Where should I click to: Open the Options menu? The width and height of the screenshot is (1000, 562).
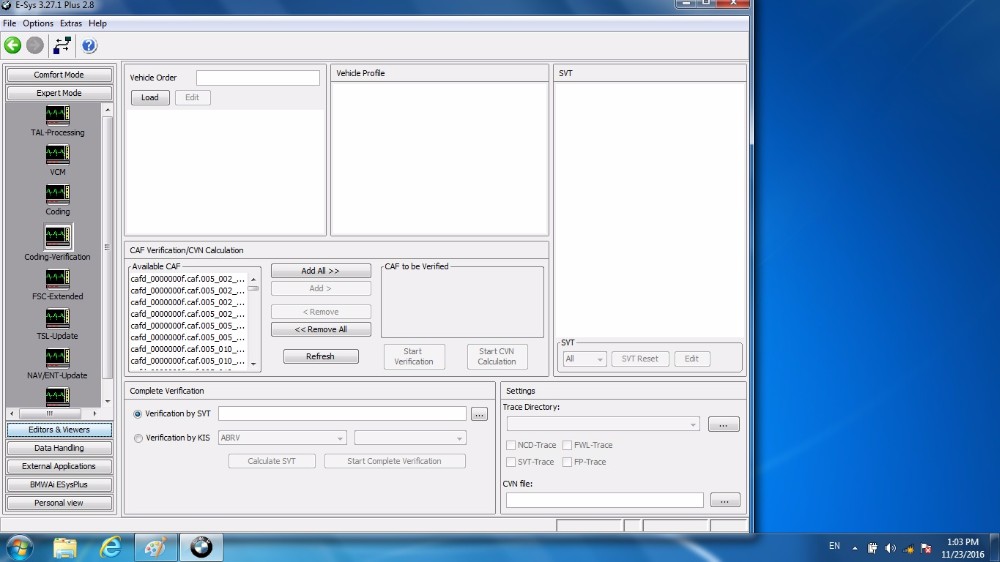click(x=38, y=23)
